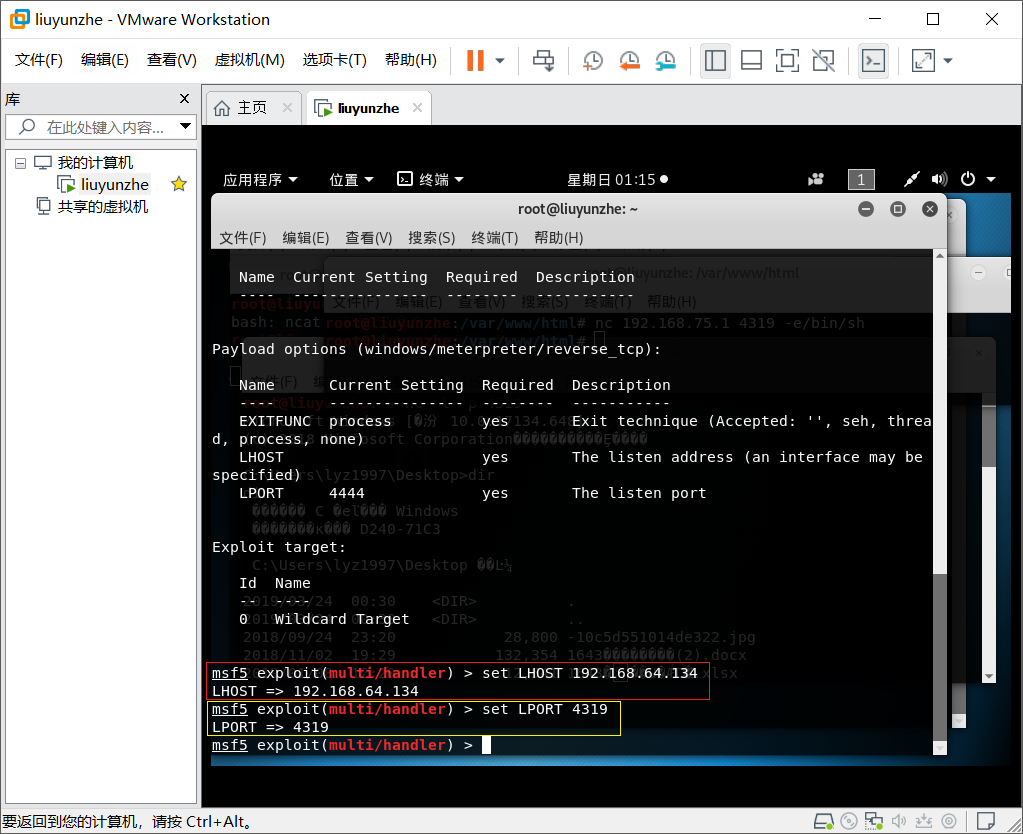Open 位置 menu in guest panel
The height and width of the screenshot is (834, 1023).
351,179
